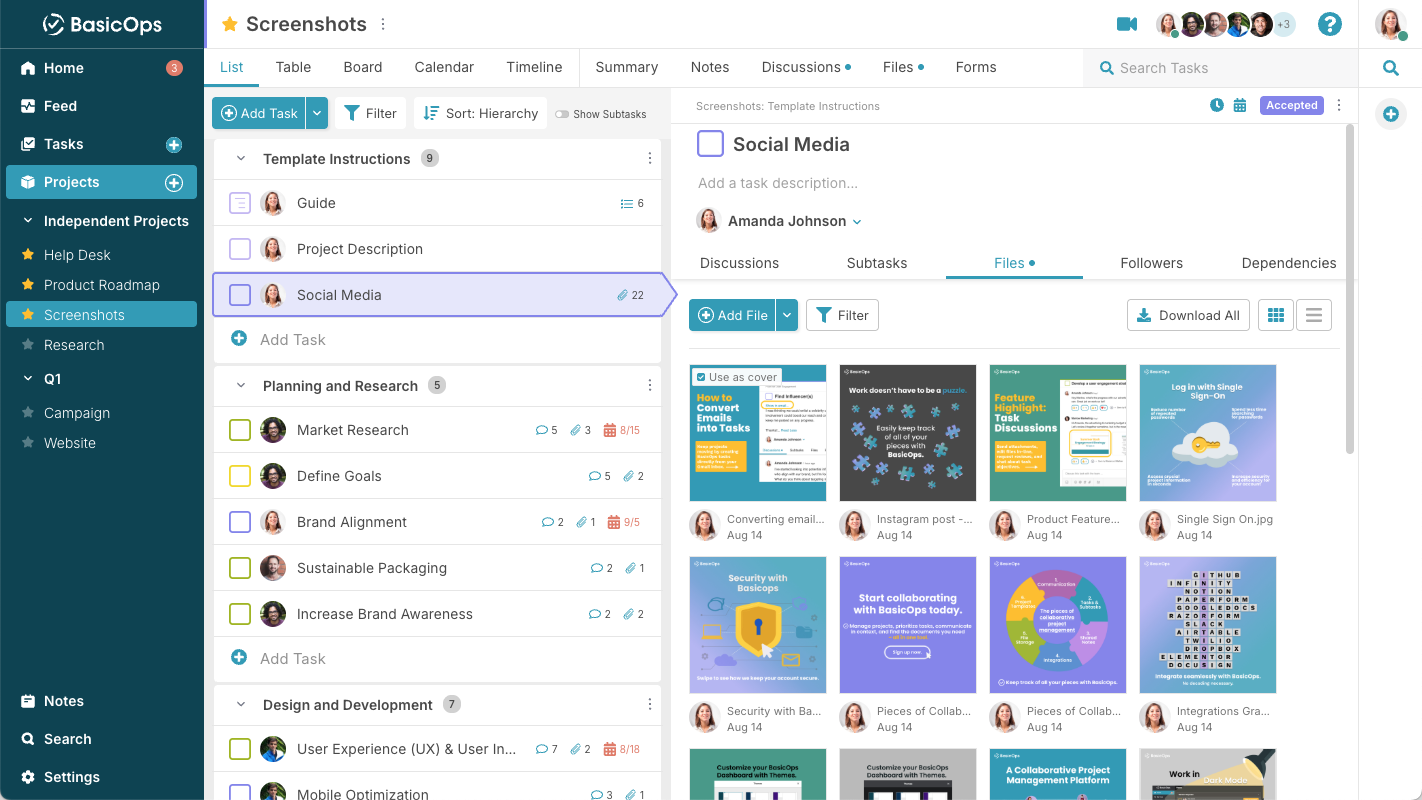
Task: Toggle the Show Subtasks switch
Action: [562, 114]
